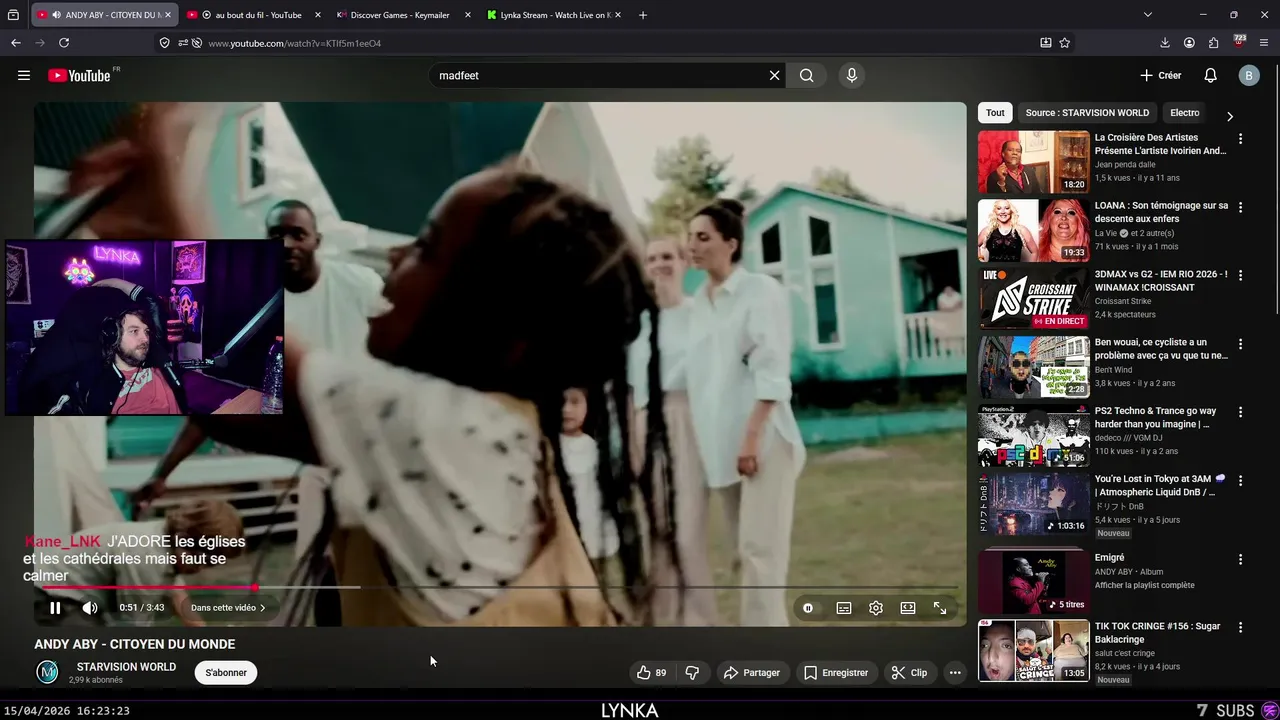Screen dimensions: 1280x720
Task: Open the browser extensions puzzle icon
Action: pos(1213,43)
